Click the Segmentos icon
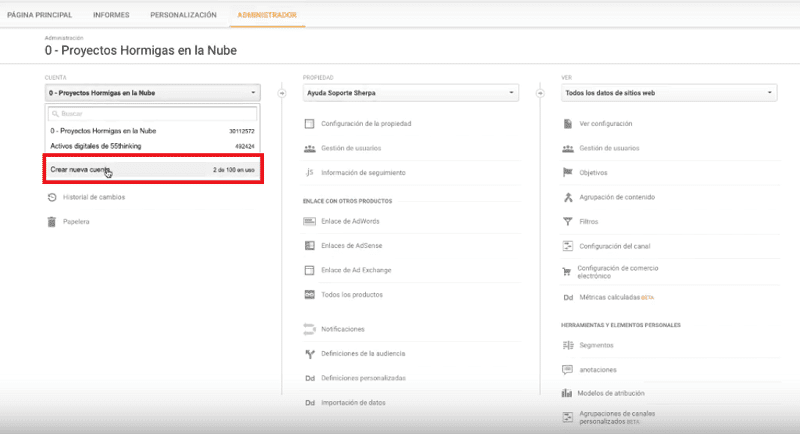Viewport: 800px width, 434px height. [568, 345]
